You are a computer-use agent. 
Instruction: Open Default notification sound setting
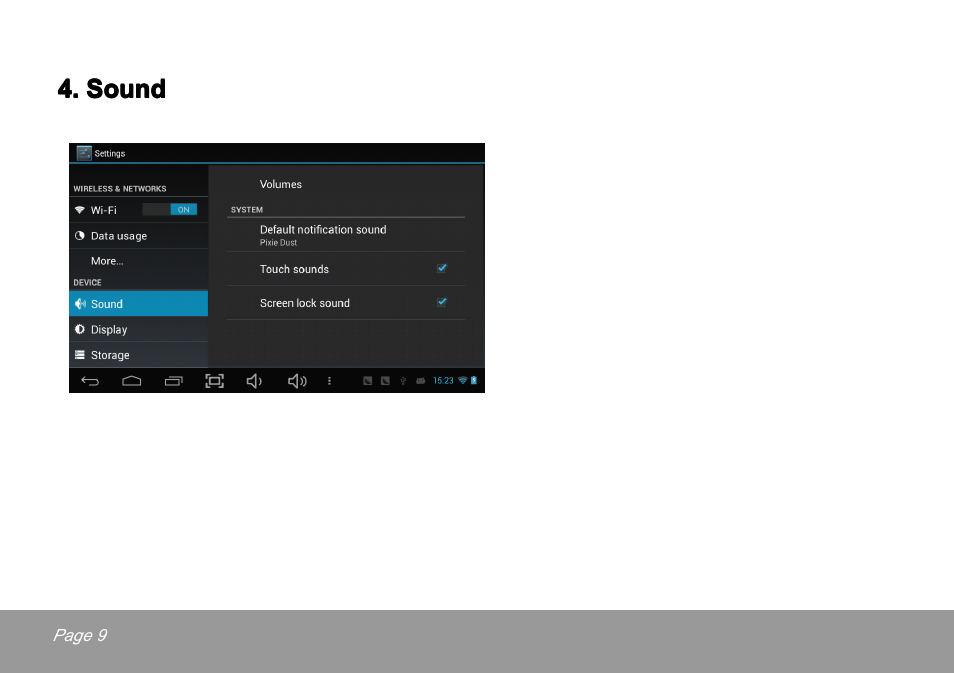[346, 235]
